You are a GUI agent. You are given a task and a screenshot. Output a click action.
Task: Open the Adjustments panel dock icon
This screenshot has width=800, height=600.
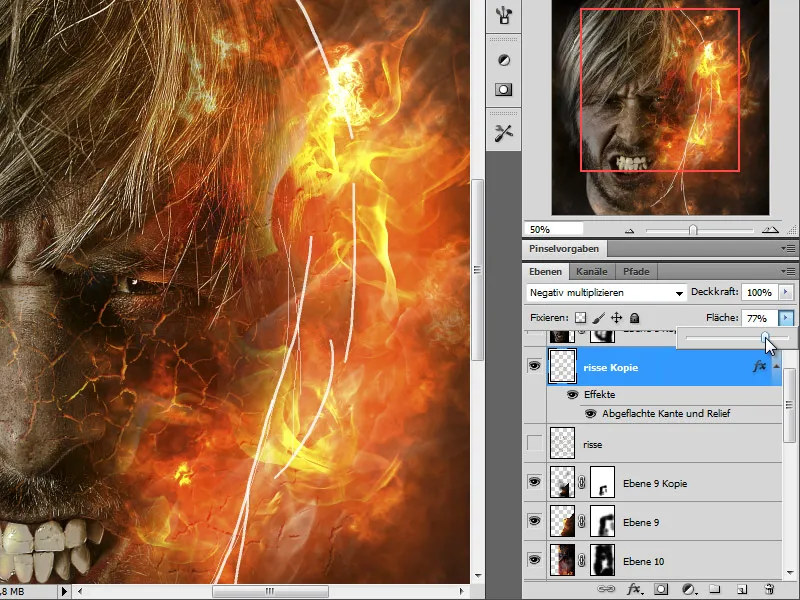point(504,60)
